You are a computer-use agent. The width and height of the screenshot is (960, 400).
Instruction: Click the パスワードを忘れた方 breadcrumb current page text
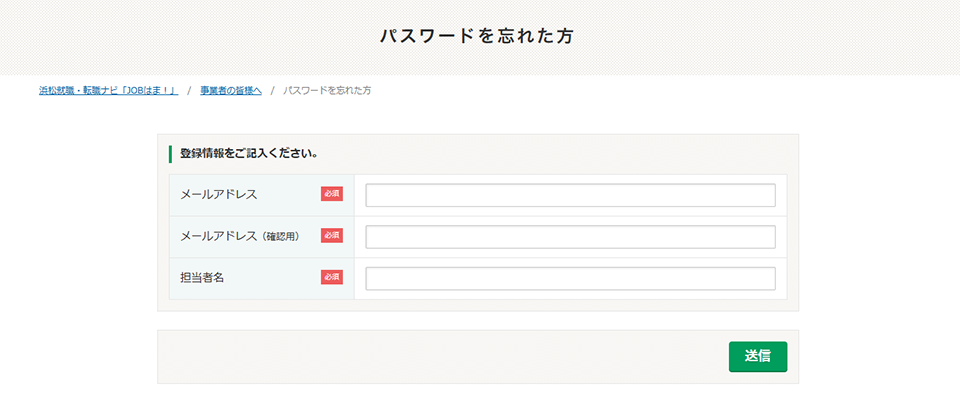327,91
